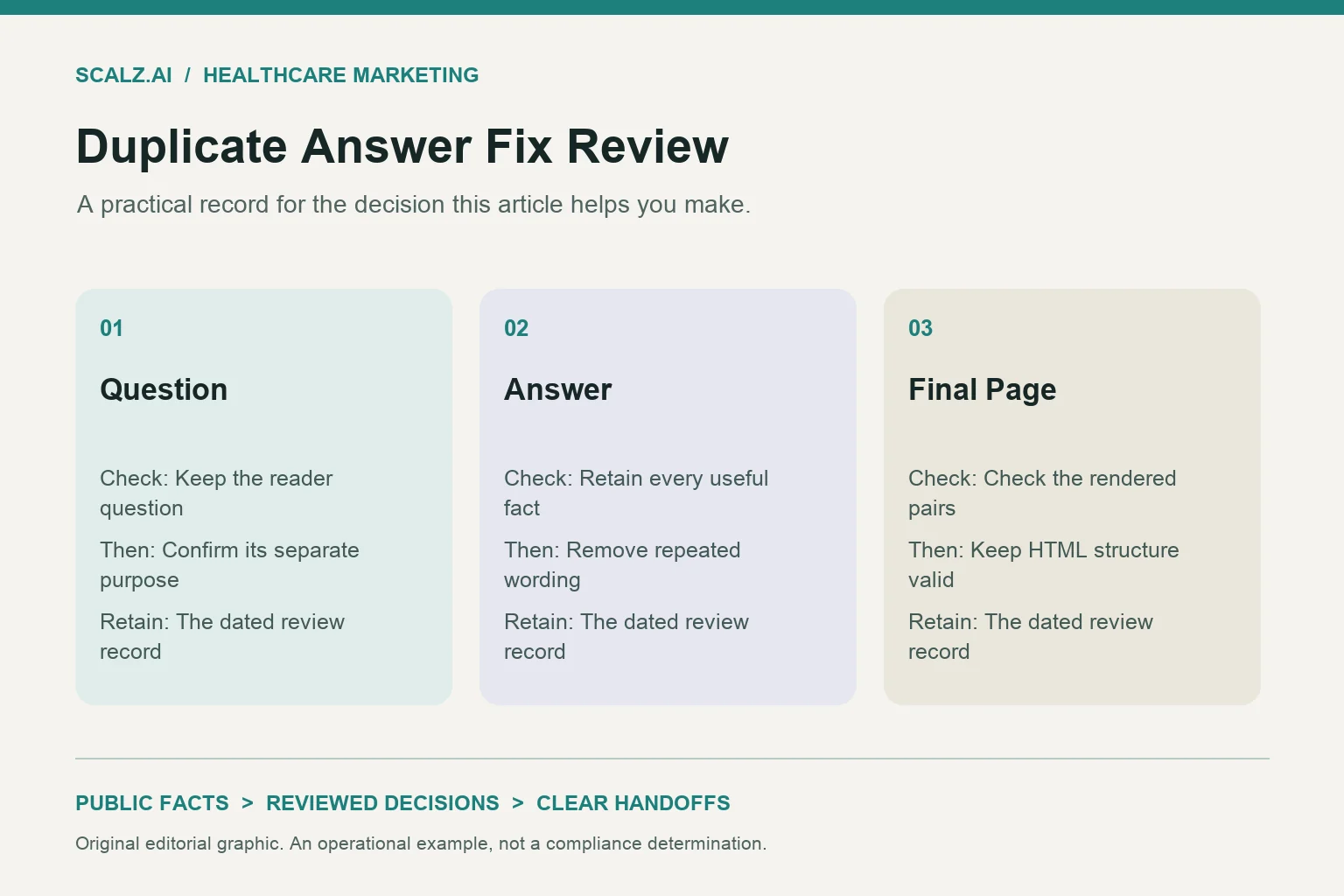
Task: Click the number 03 on Final Page card
Action: (x=920, y=328)
